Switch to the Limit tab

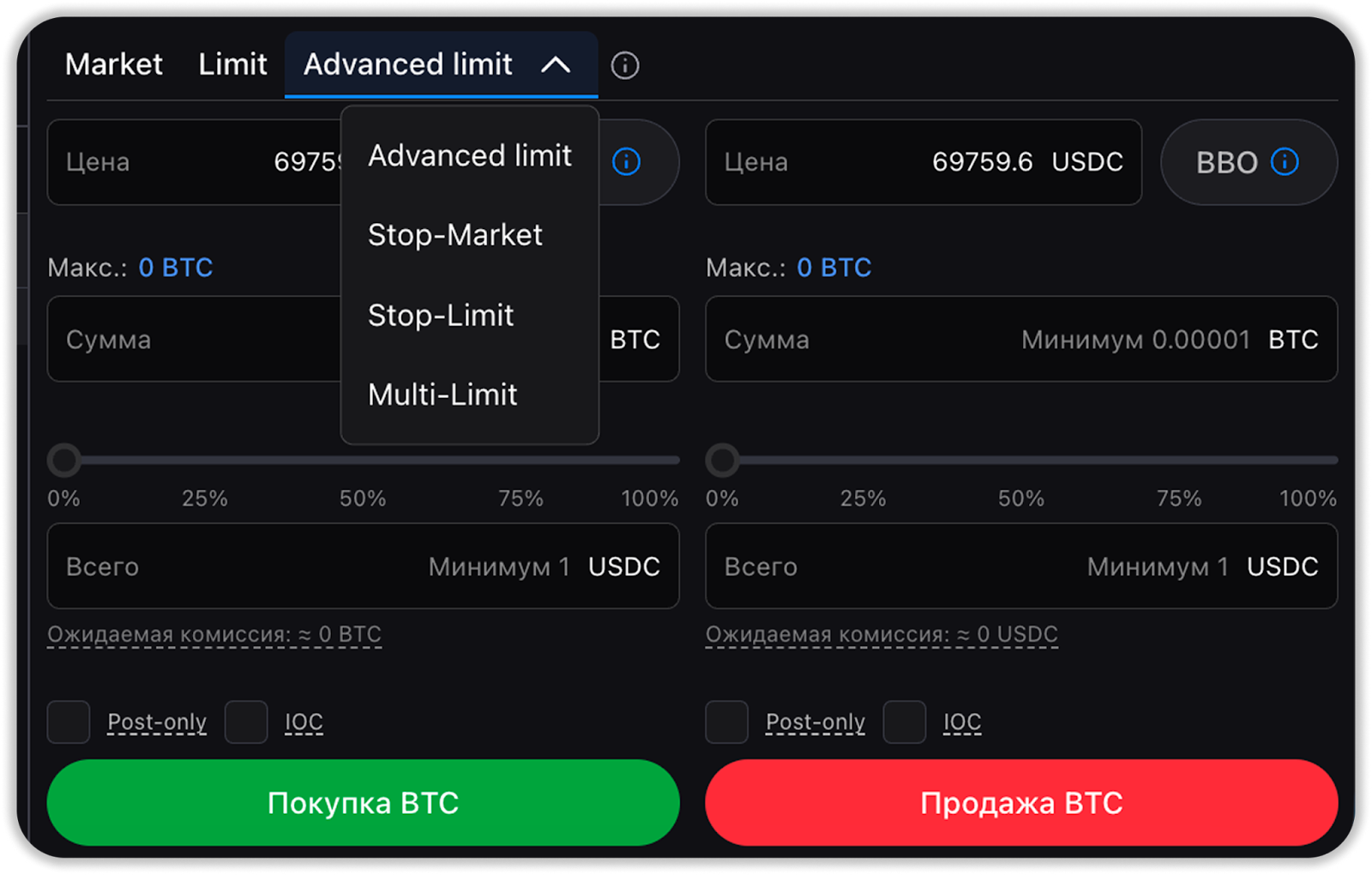[x=232, y=64]
